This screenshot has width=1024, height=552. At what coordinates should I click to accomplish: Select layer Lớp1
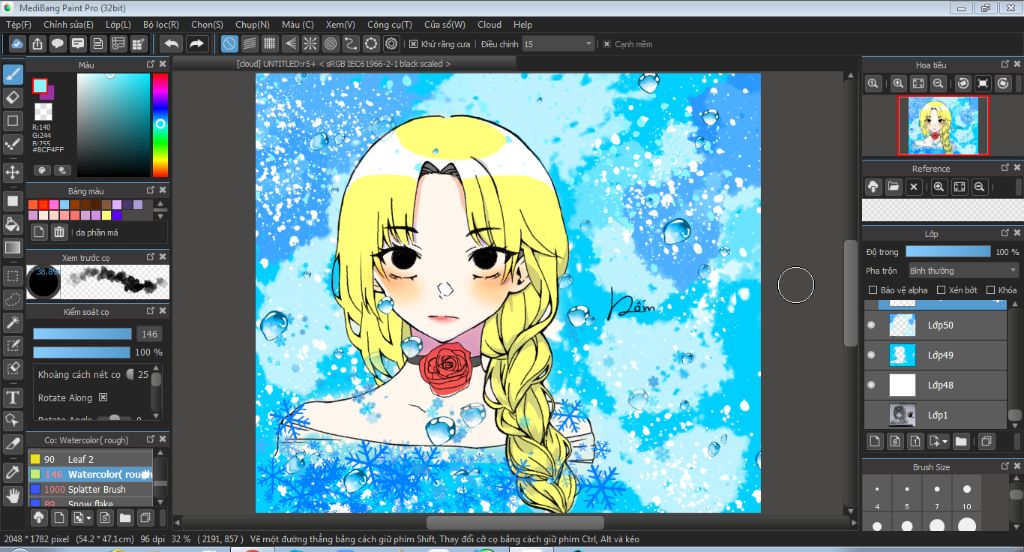[935, 415]
